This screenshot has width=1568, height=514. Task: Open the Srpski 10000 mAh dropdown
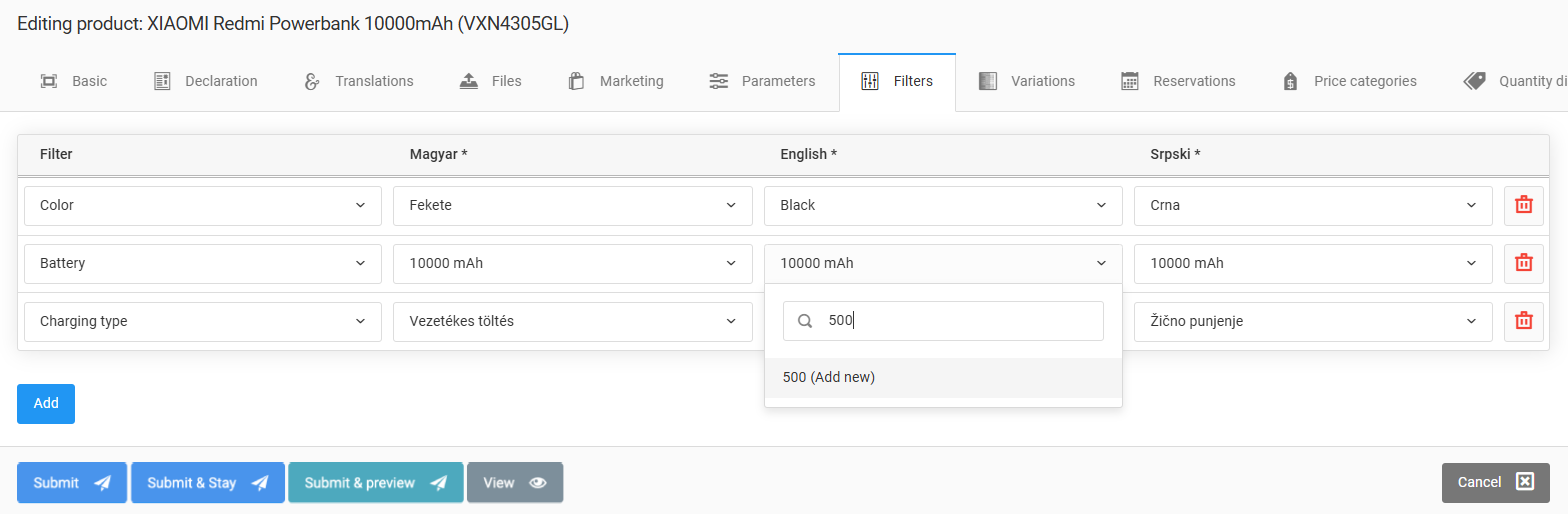(1313, 263)
